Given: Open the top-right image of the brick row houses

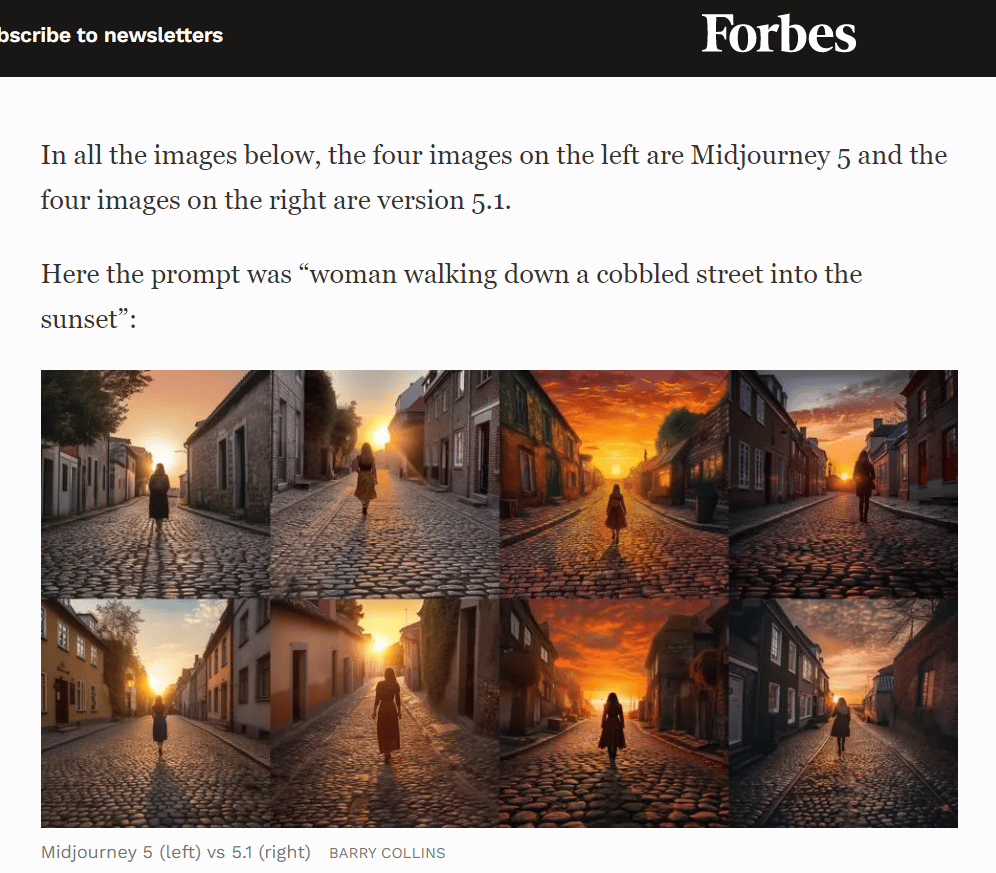Looking at the screenshot, I should coord(844,484).
